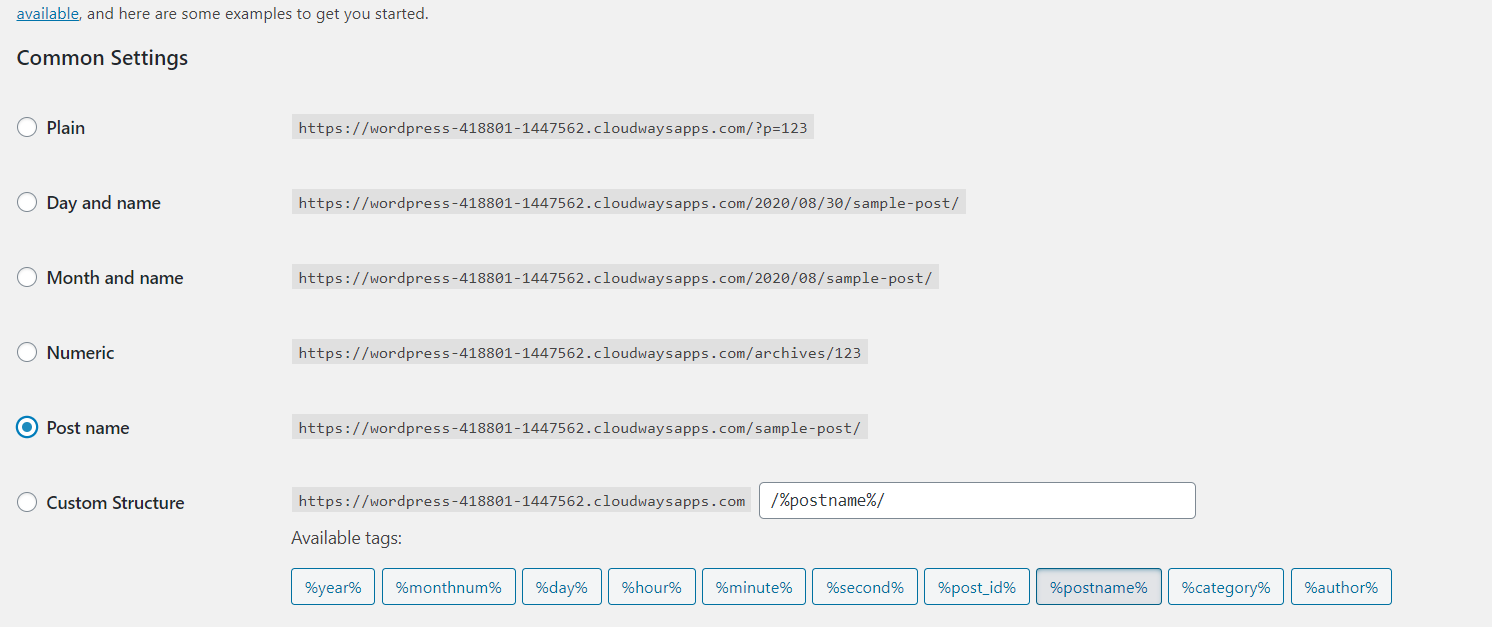
Task: Choose the Day and name radio option
Action: tap(27, 203)
